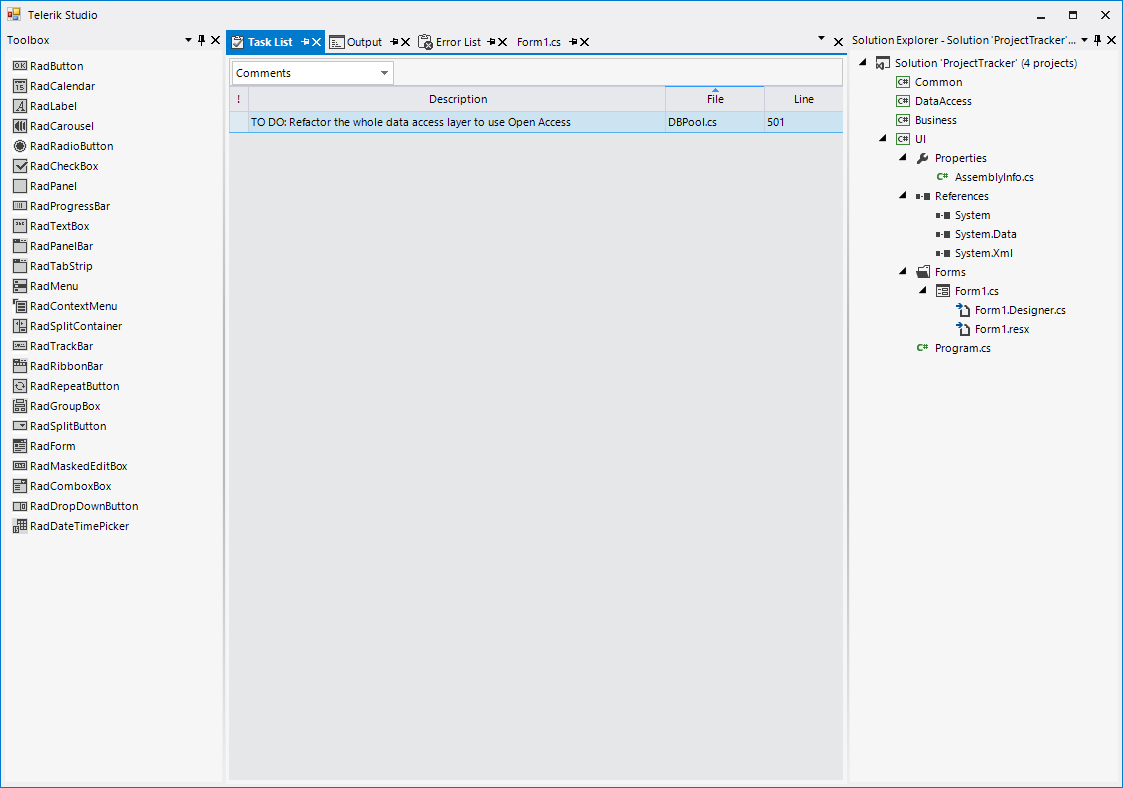Sort by the Line column header
This screenshot has height=788, width=1123.
click(x=804, y=99)
